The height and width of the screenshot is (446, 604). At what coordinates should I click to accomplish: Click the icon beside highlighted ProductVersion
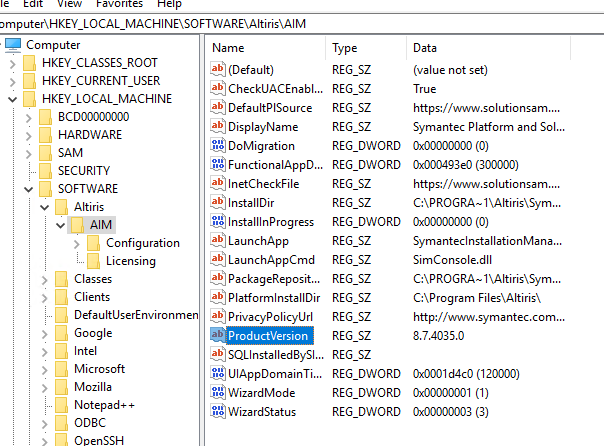[x=217, y=335]
